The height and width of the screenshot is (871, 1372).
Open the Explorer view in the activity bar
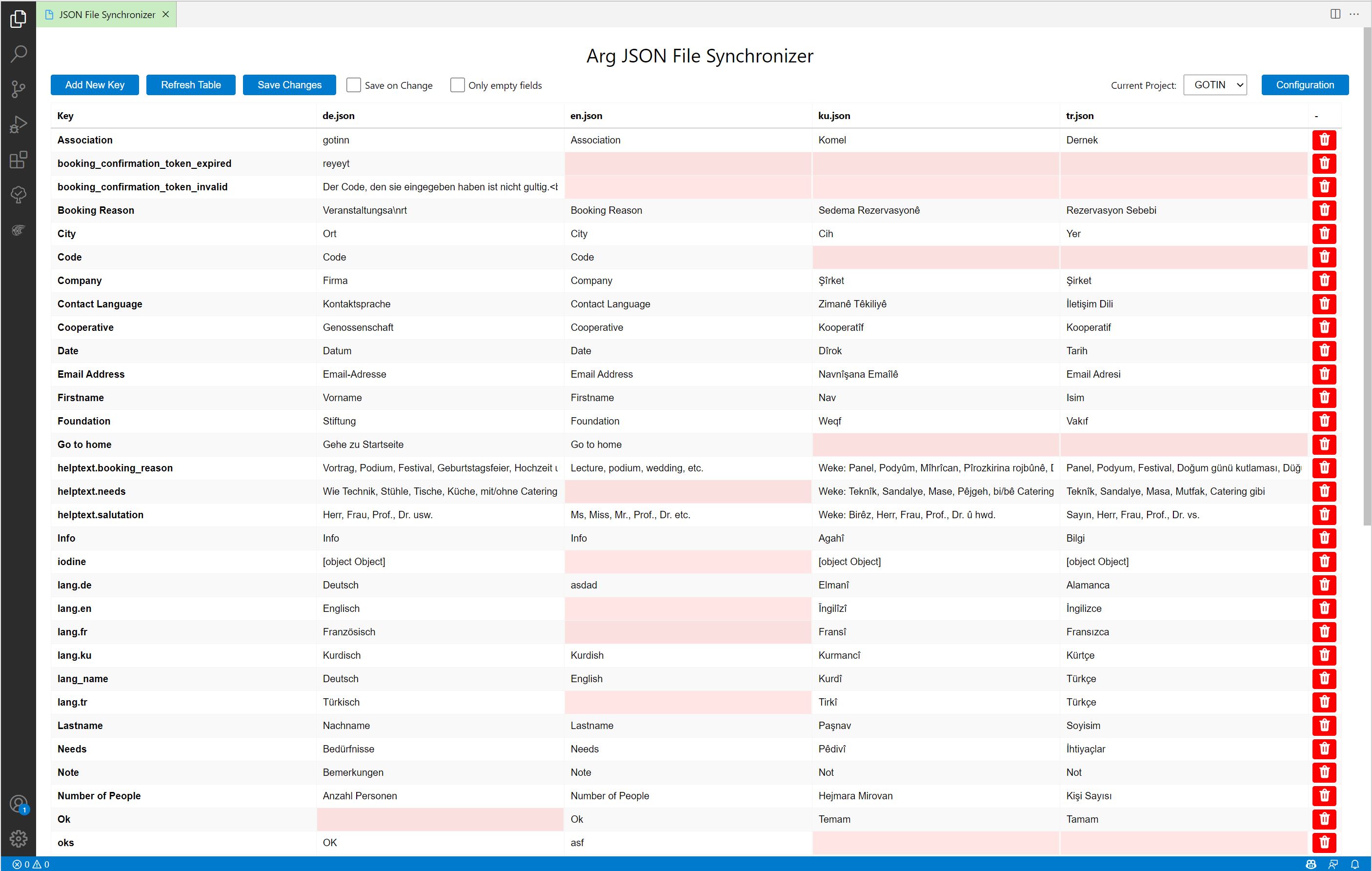pos(18,19)
